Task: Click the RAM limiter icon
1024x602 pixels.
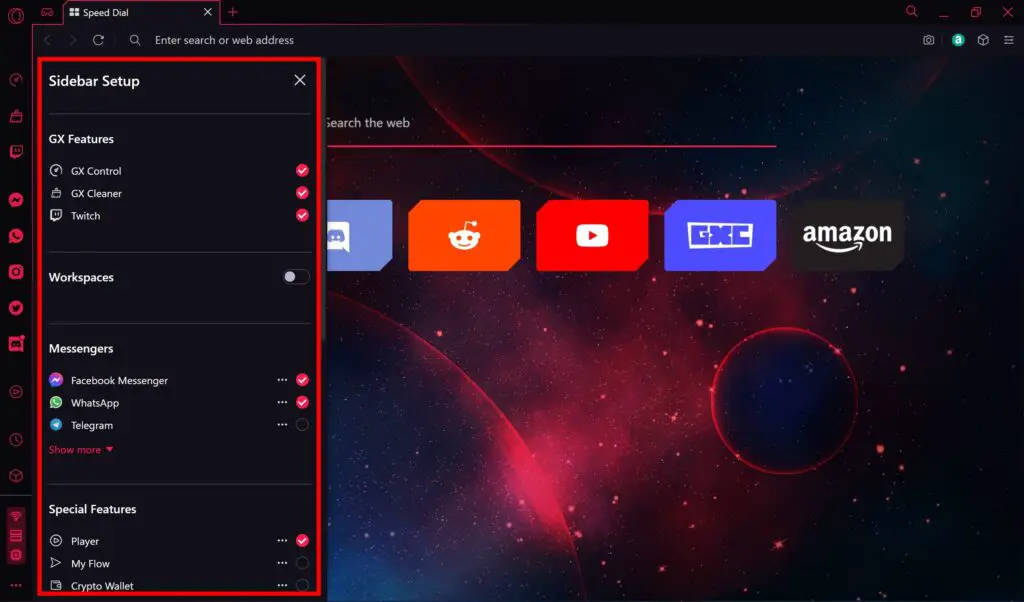Action: pos(16,536)
